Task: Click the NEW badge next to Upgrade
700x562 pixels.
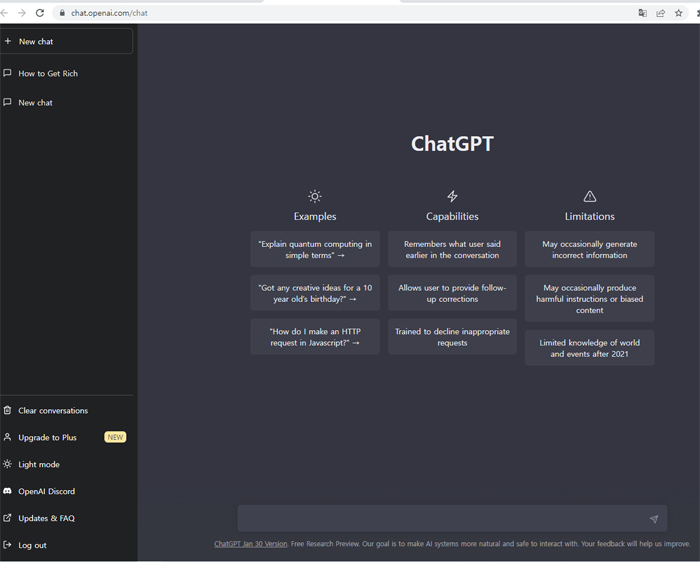Action: (x=115, y=437)
